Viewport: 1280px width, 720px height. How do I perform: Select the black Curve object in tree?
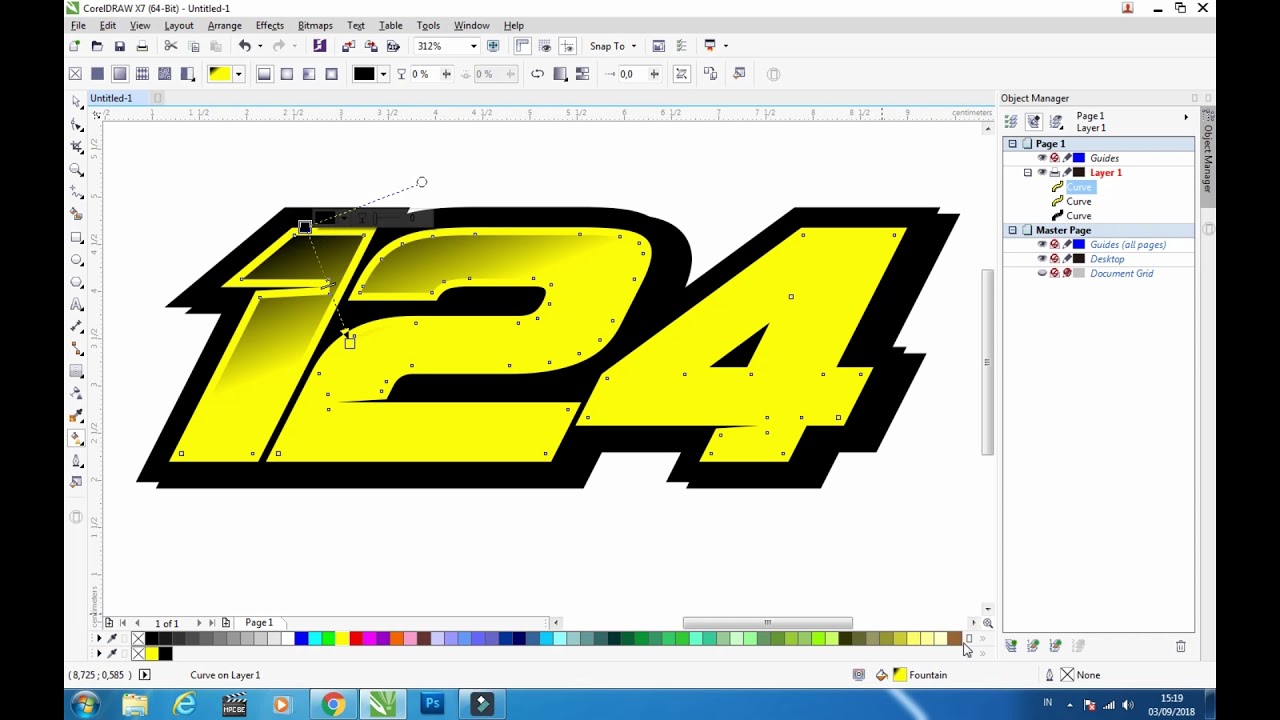(1078, 216)
